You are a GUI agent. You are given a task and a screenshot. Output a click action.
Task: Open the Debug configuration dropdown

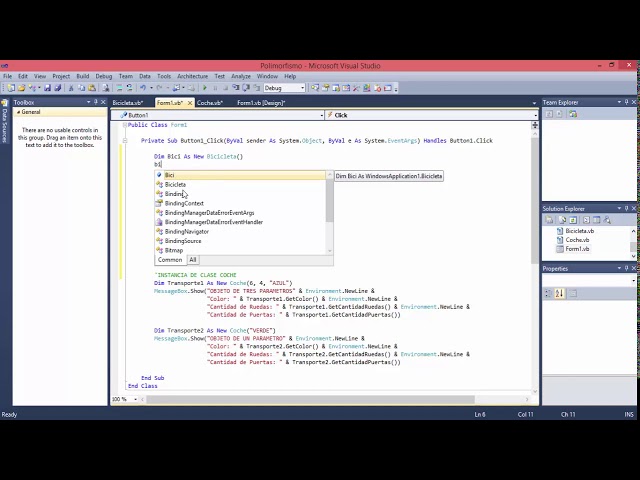302,88
